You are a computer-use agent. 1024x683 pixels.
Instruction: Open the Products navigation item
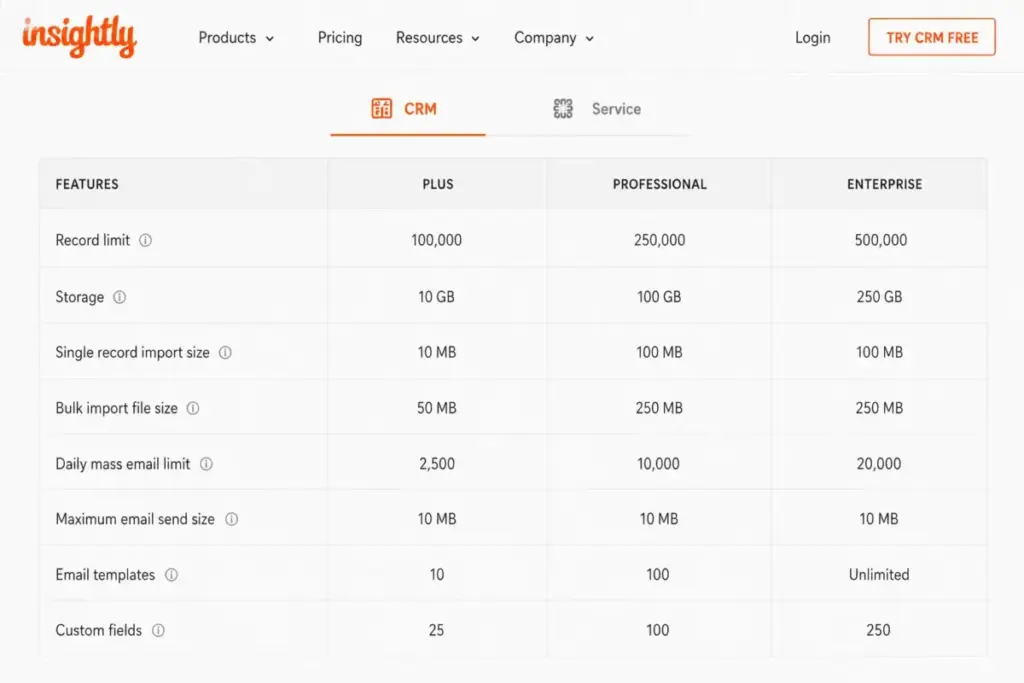pos(227,38)
